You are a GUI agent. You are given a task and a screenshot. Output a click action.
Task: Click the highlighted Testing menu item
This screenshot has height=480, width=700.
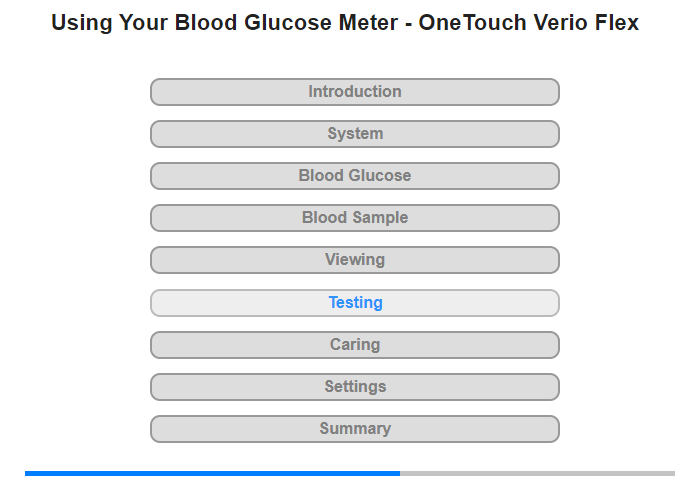[x=354, y=303]
